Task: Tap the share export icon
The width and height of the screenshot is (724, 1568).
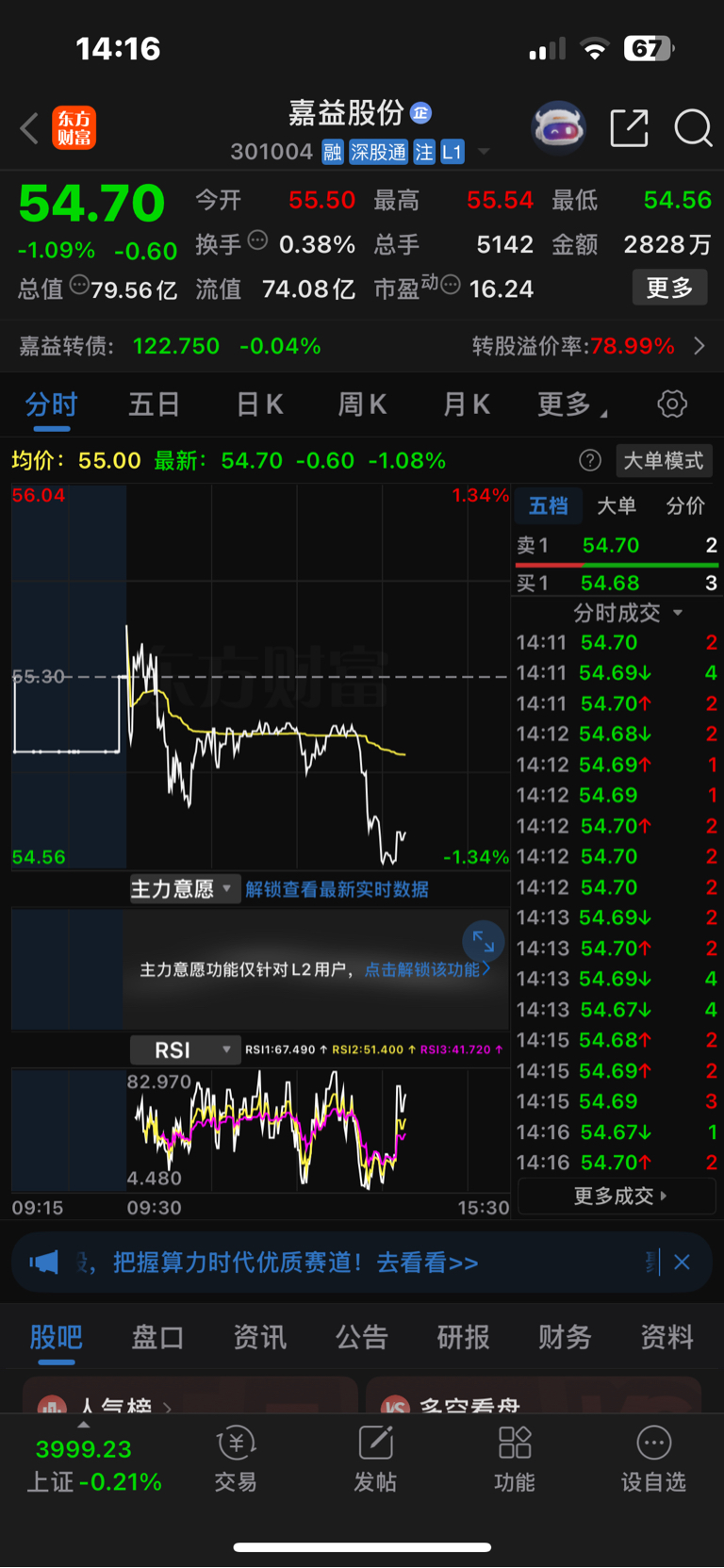Action: [629, 128]
